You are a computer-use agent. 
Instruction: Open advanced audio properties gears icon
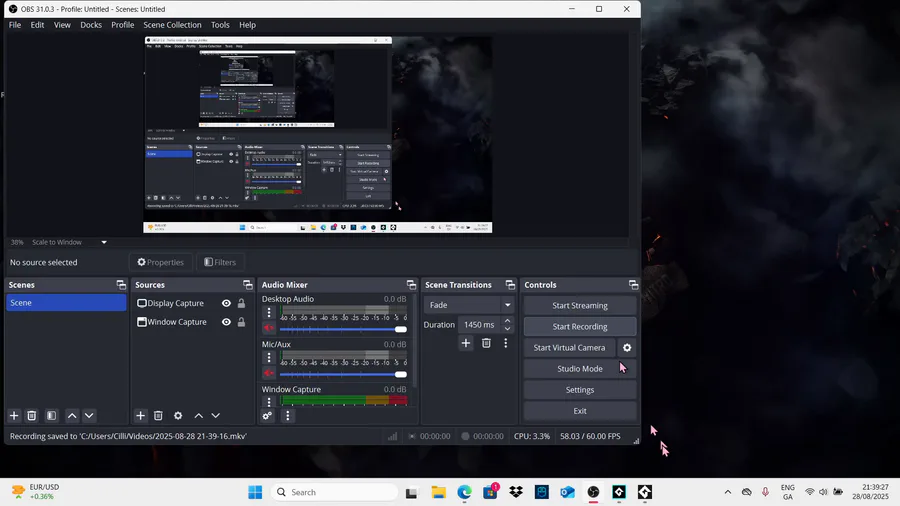click(x=267, y=415)
